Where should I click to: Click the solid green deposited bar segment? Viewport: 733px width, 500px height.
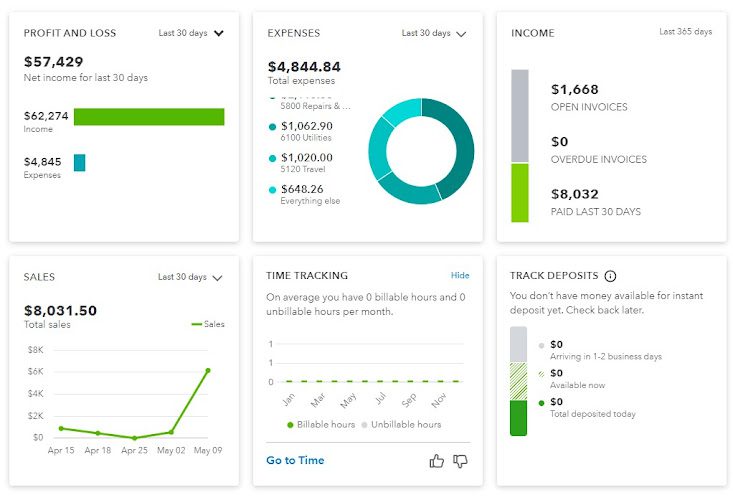[x=518, y=418]
